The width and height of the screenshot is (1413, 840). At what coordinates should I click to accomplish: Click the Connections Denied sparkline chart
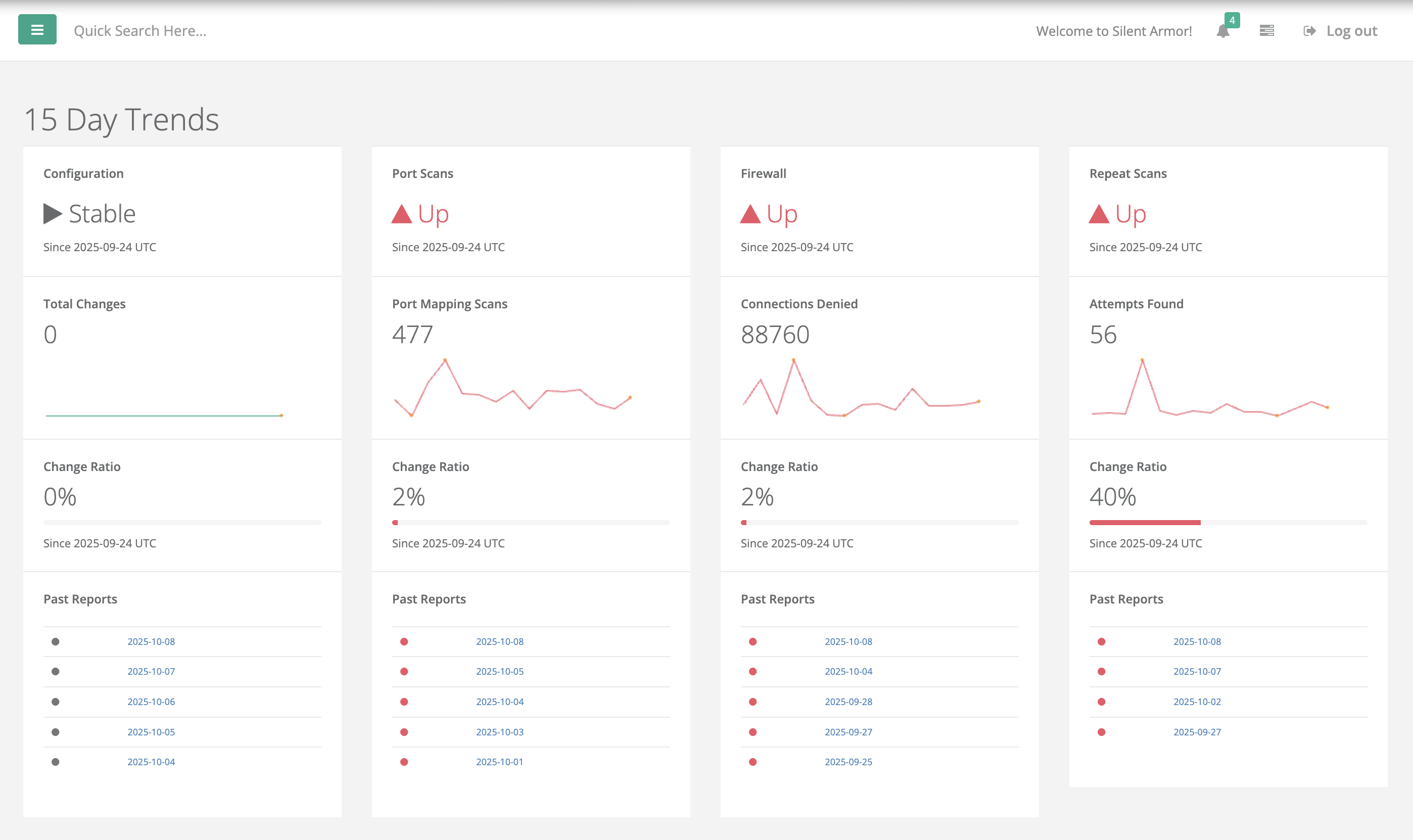[x=861, y=388]
